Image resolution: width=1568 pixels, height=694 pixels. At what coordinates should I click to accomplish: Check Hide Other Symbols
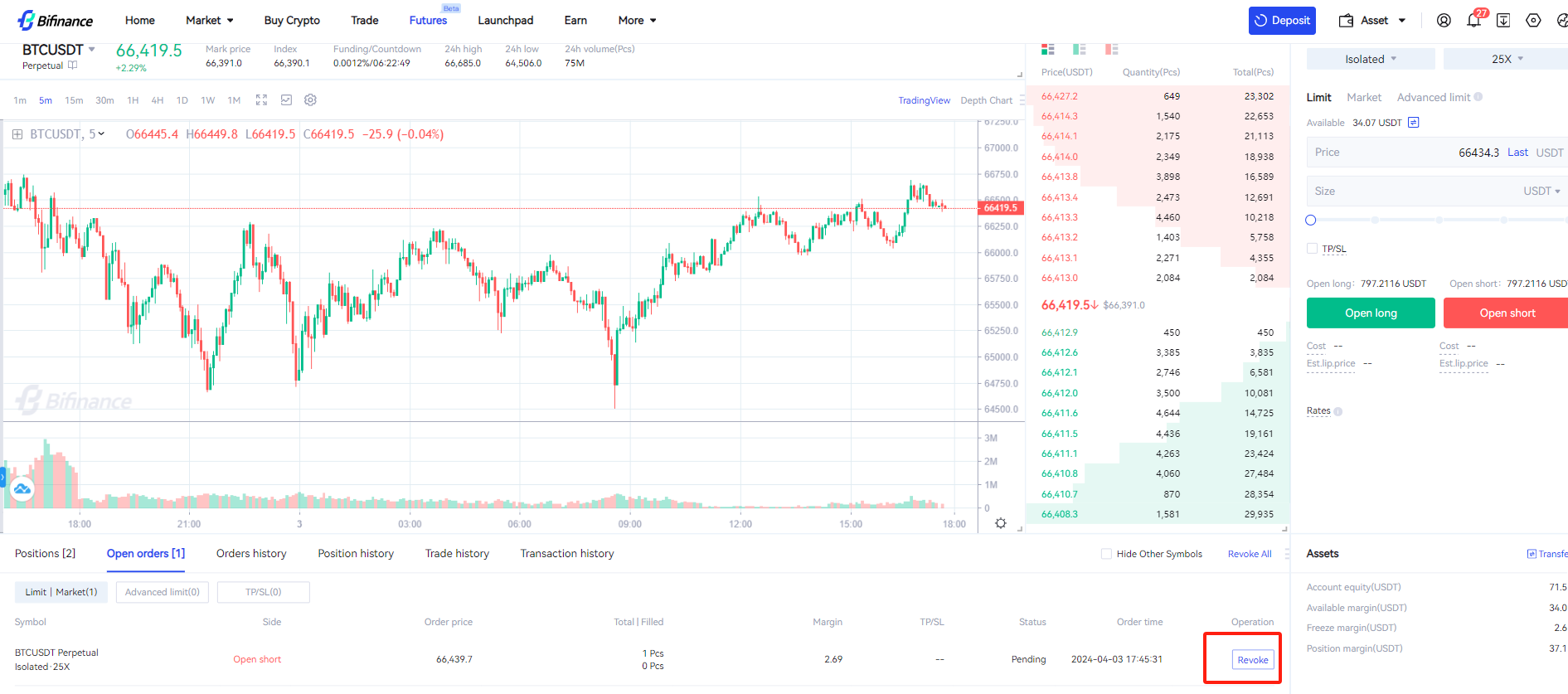point(1106,554)
